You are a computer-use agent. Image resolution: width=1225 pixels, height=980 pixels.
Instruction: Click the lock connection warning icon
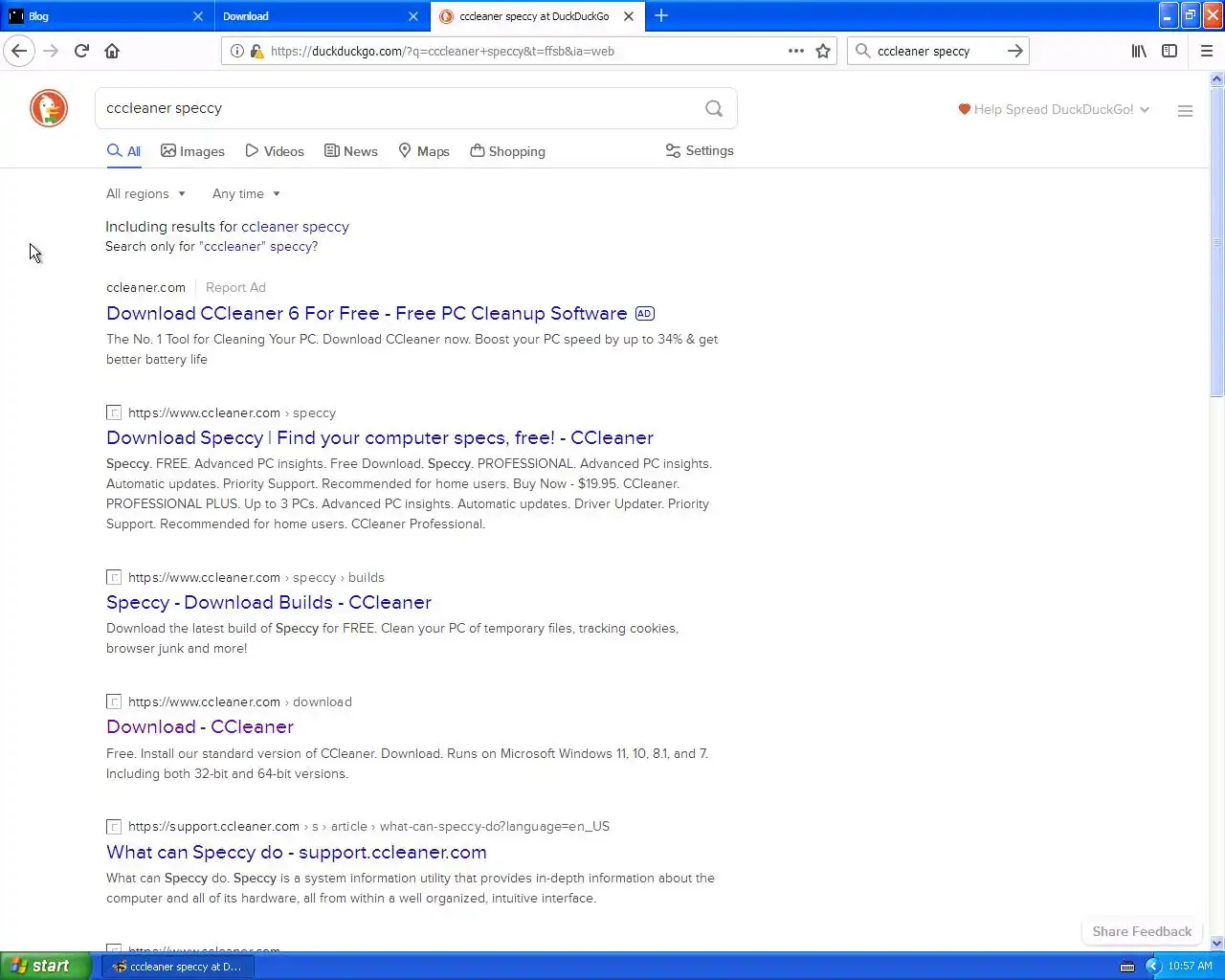tap(256, 51)
